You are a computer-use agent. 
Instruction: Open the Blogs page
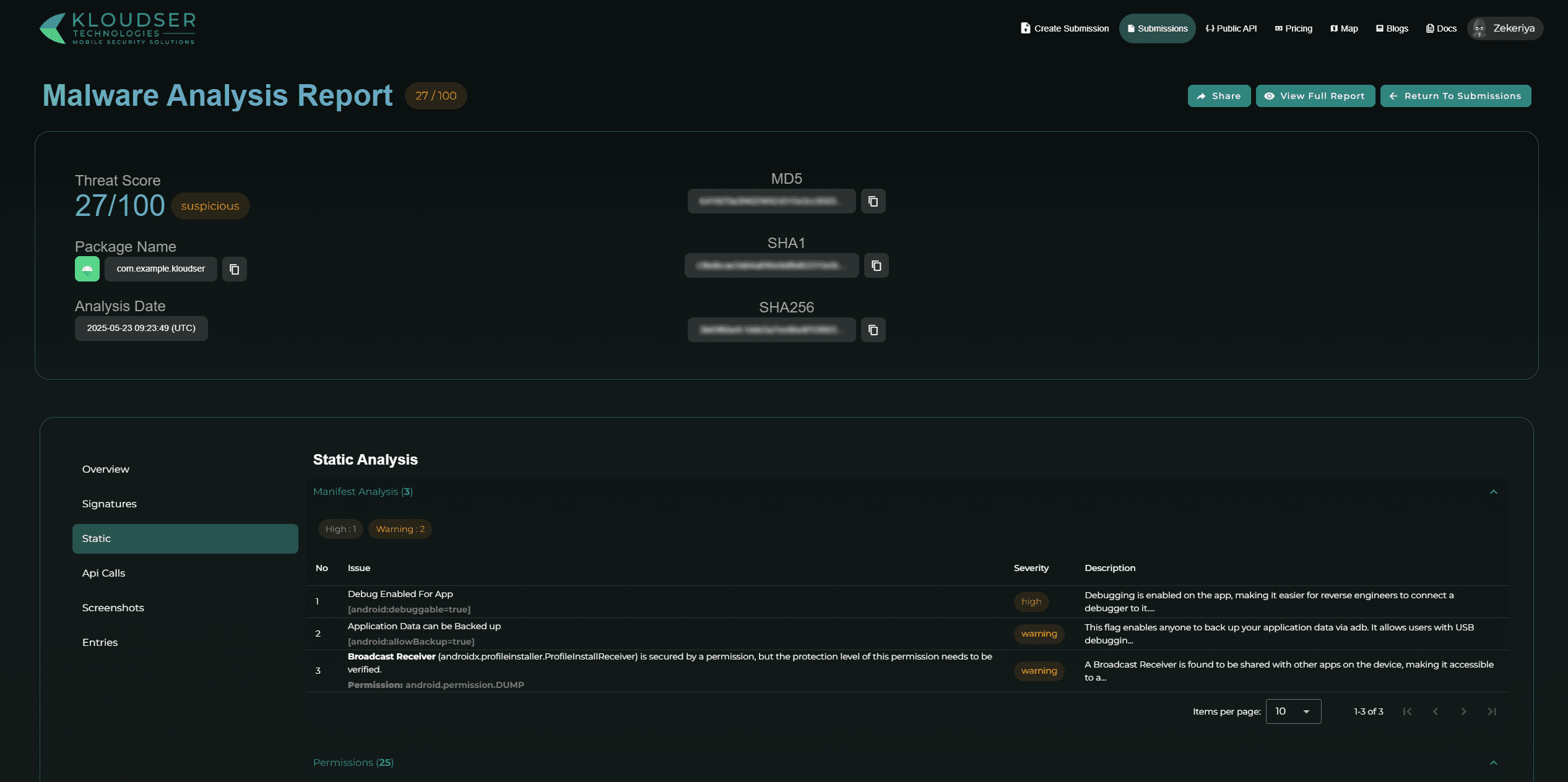1392,28
